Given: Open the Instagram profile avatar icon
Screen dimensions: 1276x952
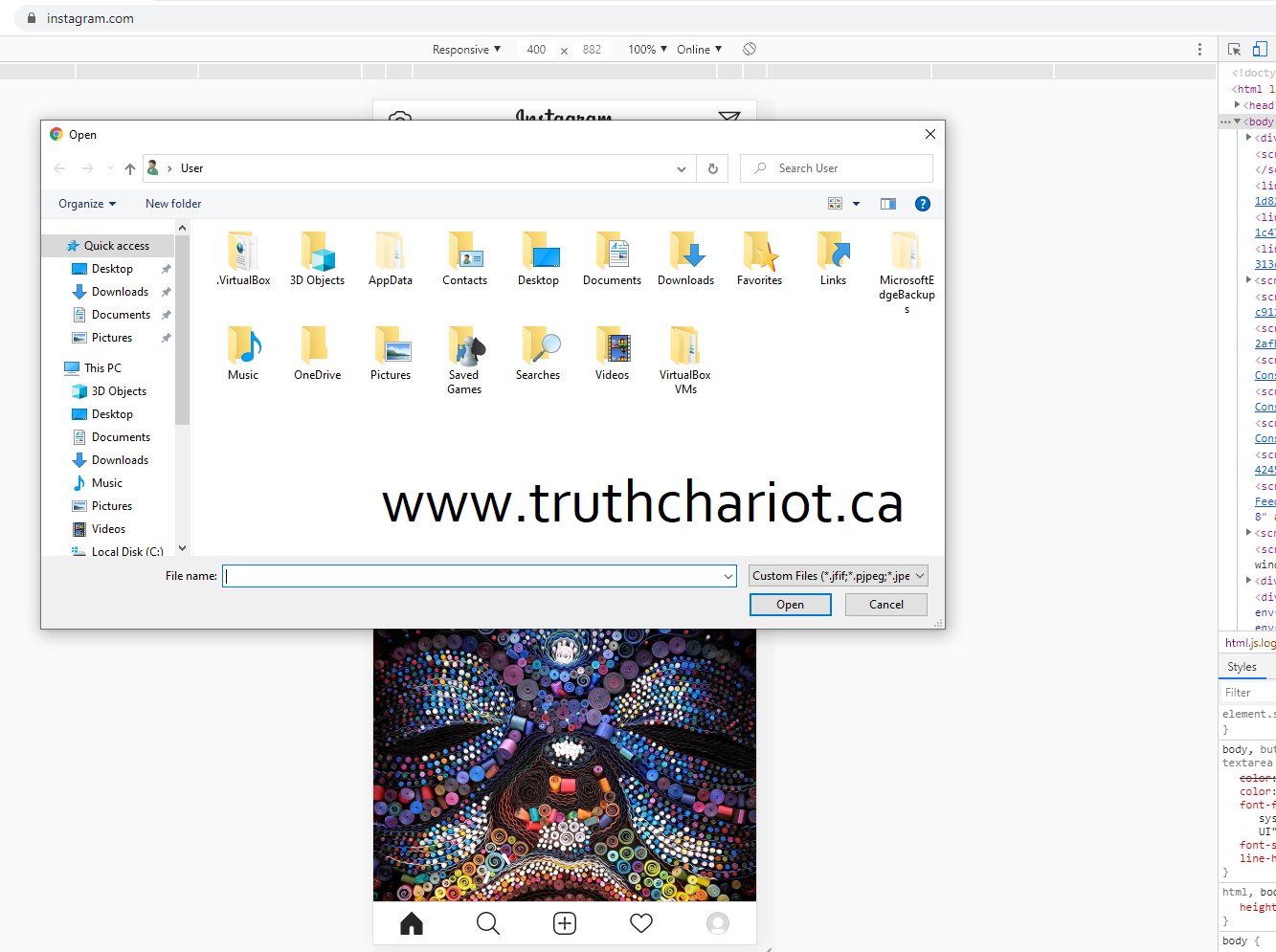Looking at the screenshot, I should (718, 923).
